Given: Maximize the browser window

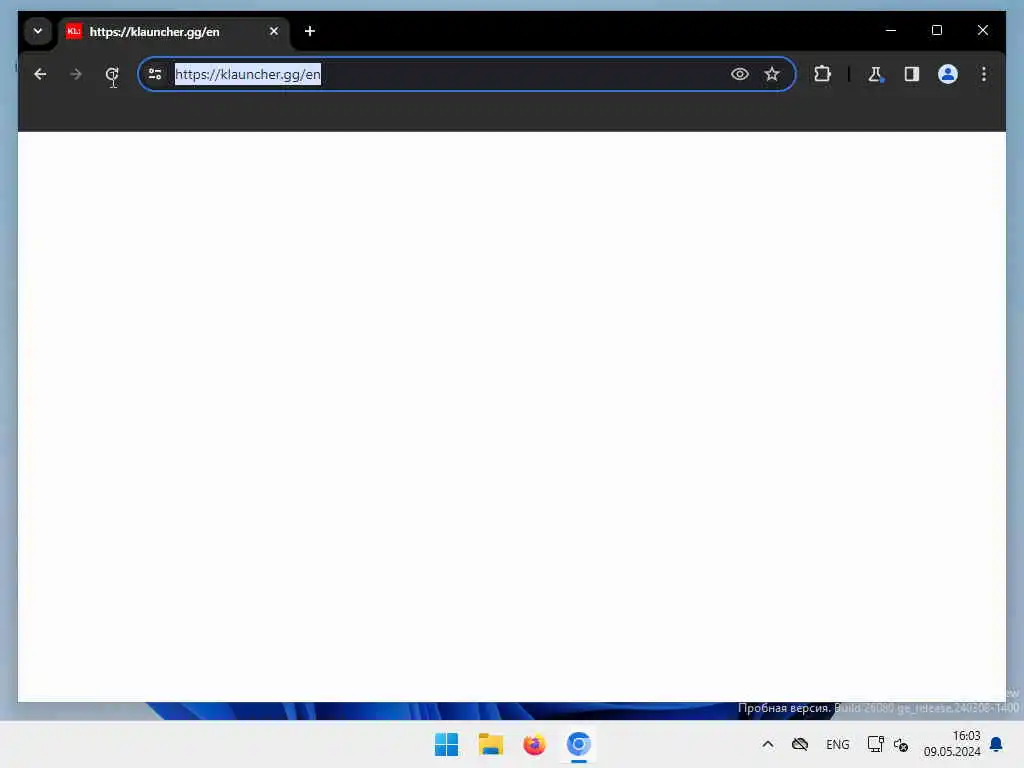Looking at the screenshot, I should coord(936,31).
